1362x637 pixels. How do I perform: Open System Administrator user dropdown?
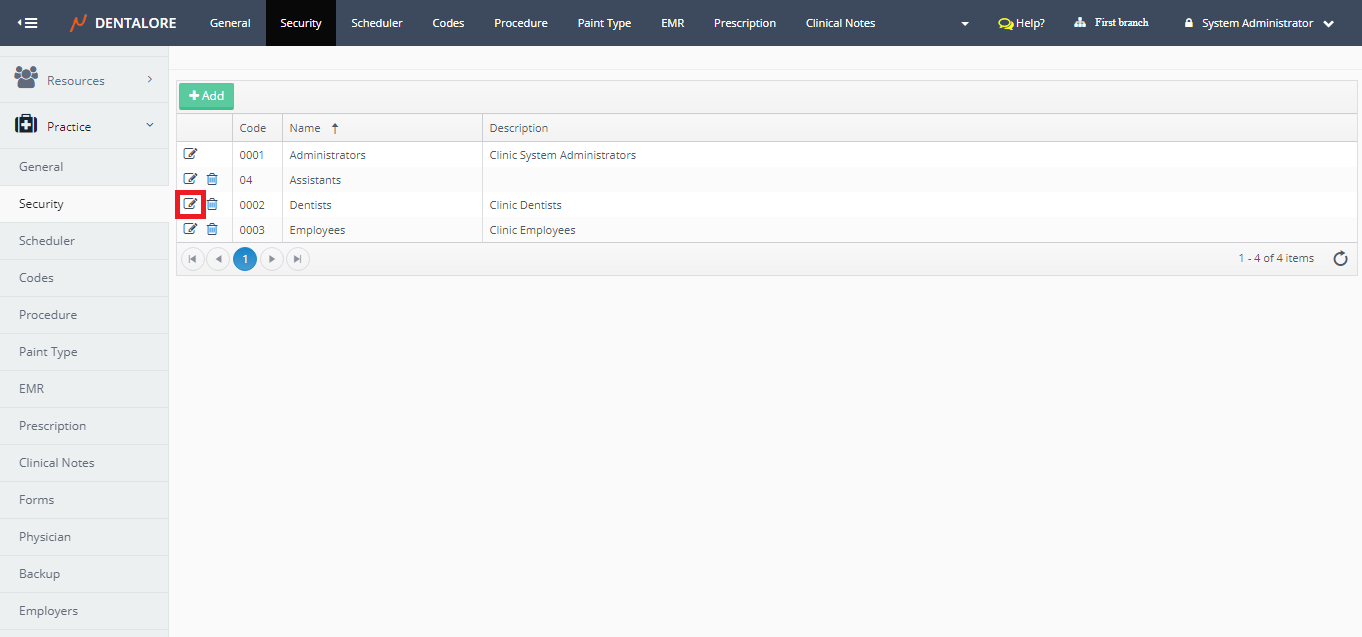click(1258, 23)
